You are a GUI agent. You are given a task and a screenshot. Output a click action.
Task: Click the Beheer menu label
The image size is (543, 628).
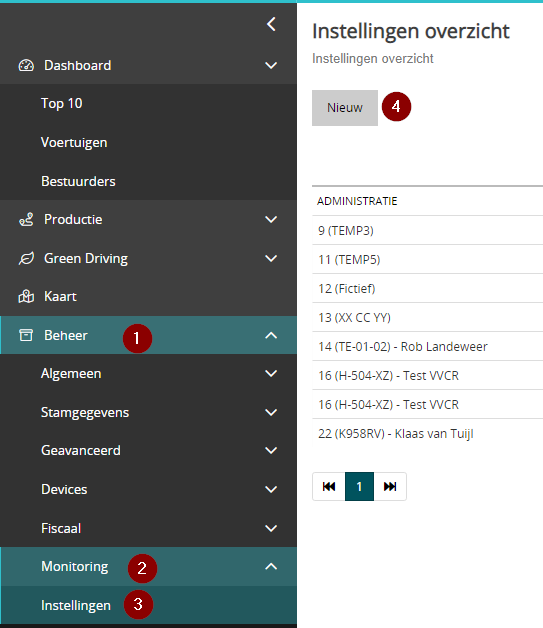pyautogui.click(x=66, y=335)
